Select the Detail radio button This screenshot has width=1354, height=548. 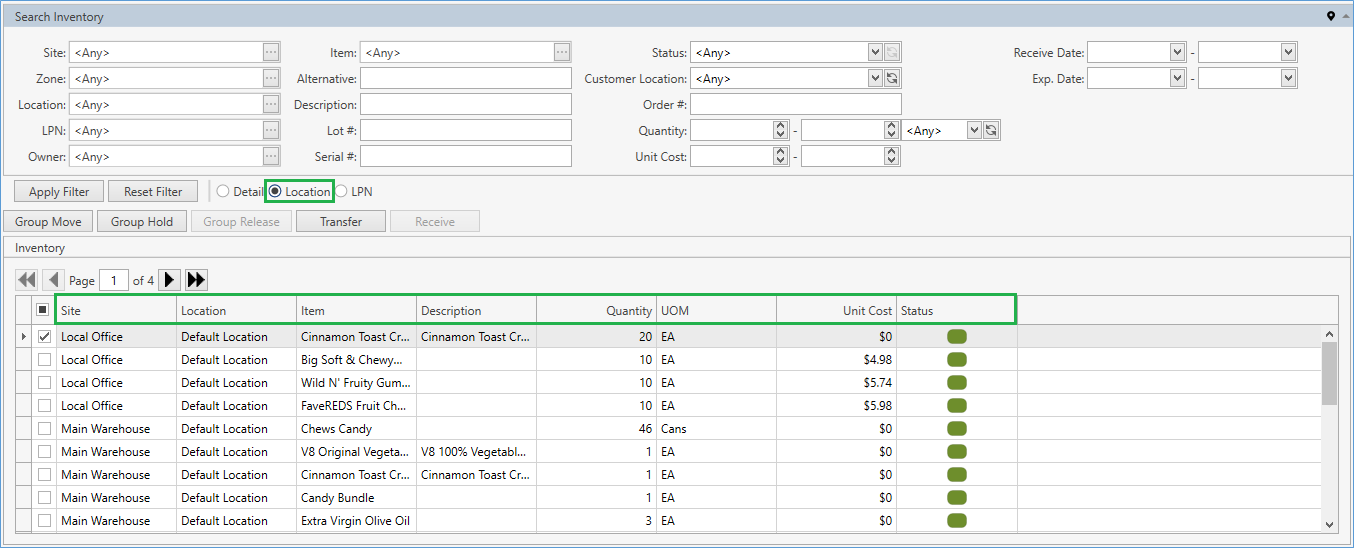click(x=223, y=192)
